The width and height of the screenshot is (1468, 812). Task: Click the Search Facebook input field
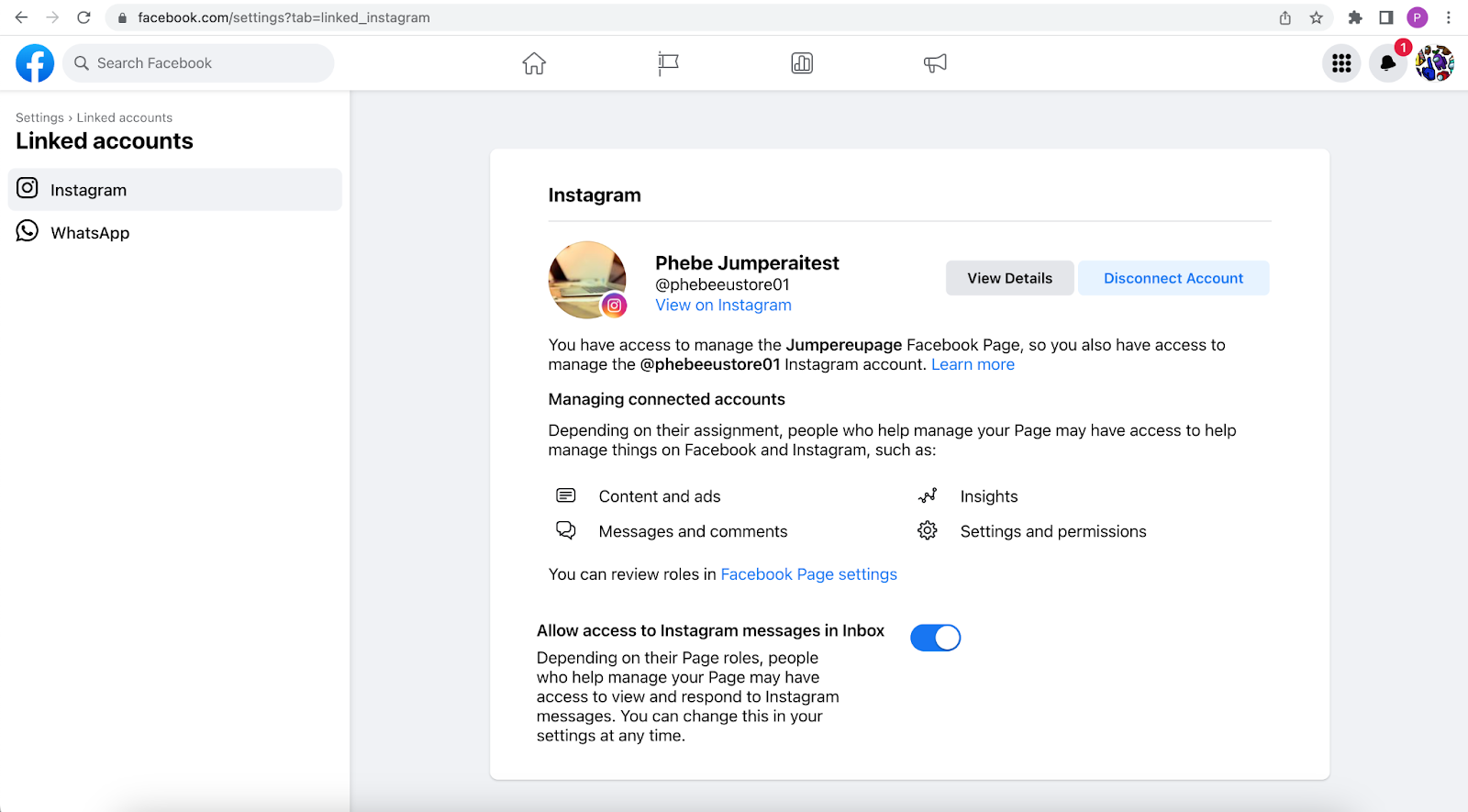pyautogui.click(x=198, y=63)
